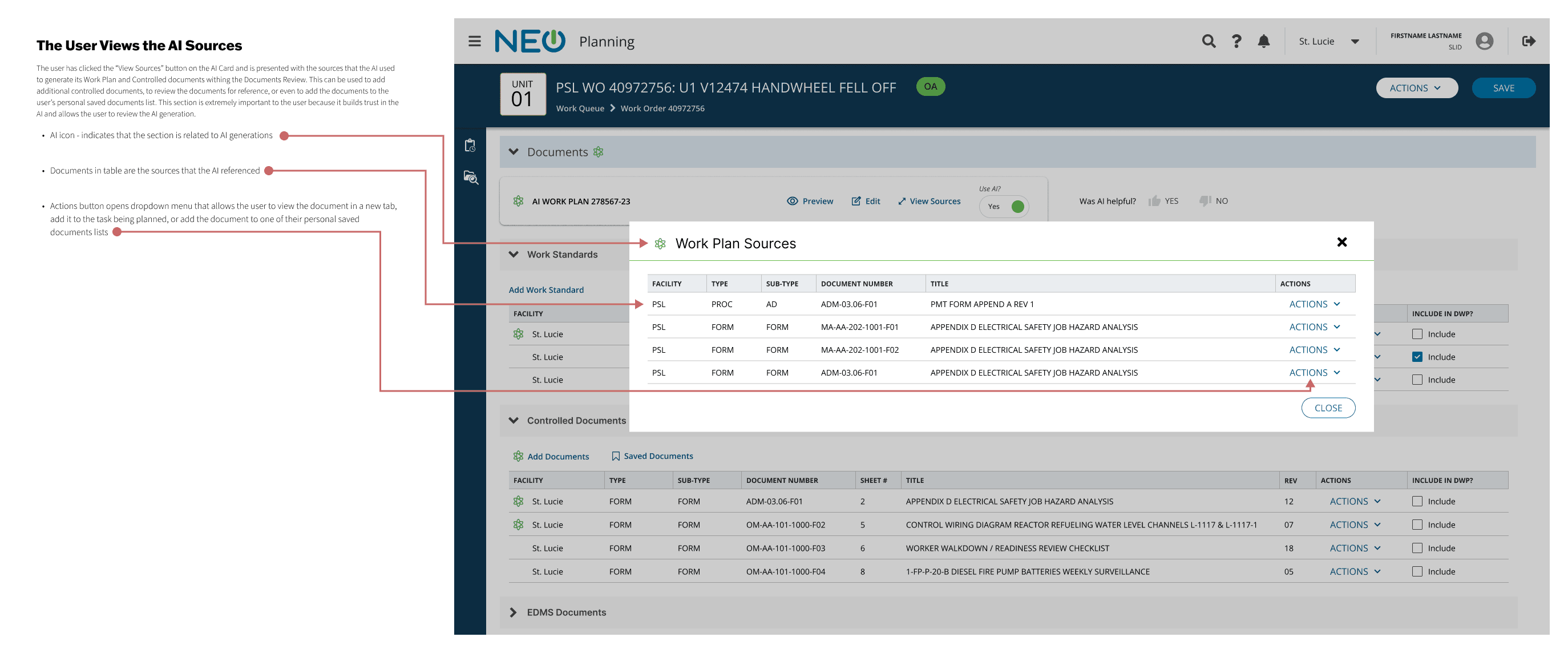Open the hamburger navigation menu
This screenshot has width=1568, height=653.
pyautogui.click(x=474, y=42)
